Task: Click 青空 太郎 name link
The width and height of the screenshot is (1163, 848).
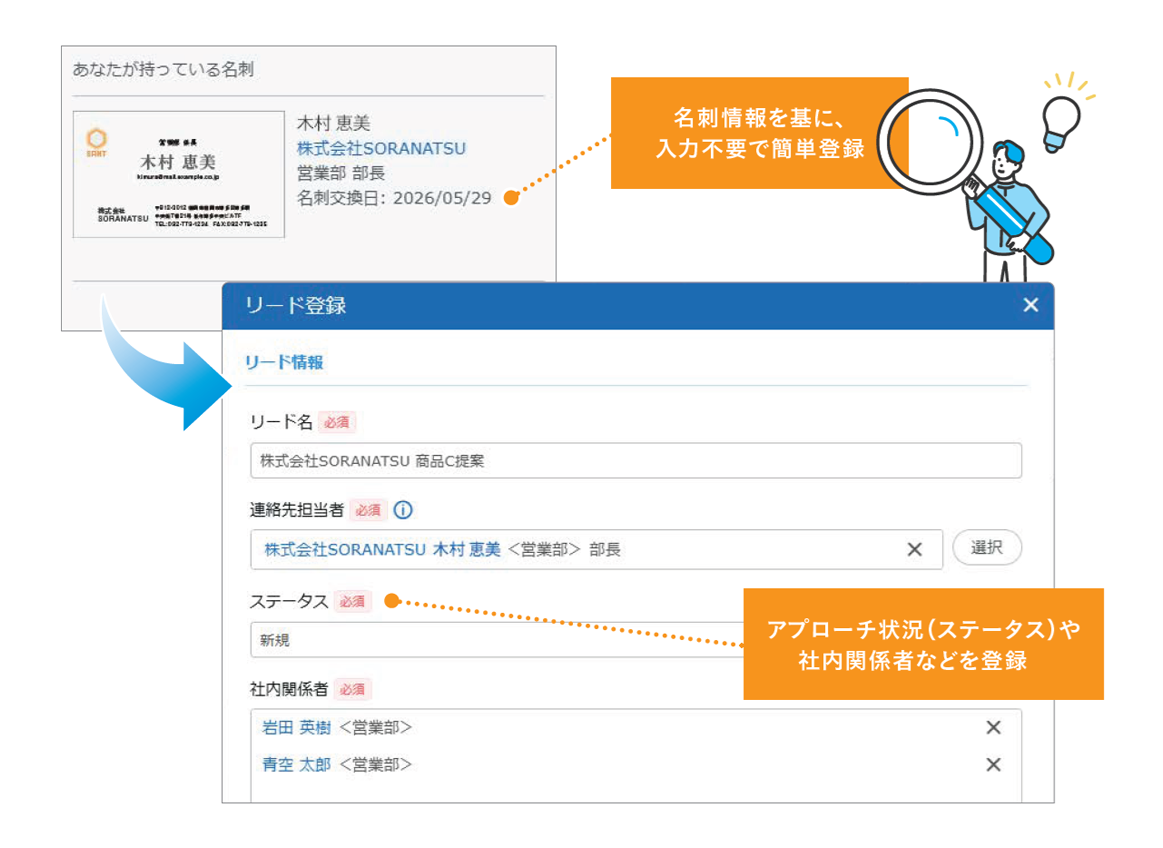Action: click(x=297, y=765)
